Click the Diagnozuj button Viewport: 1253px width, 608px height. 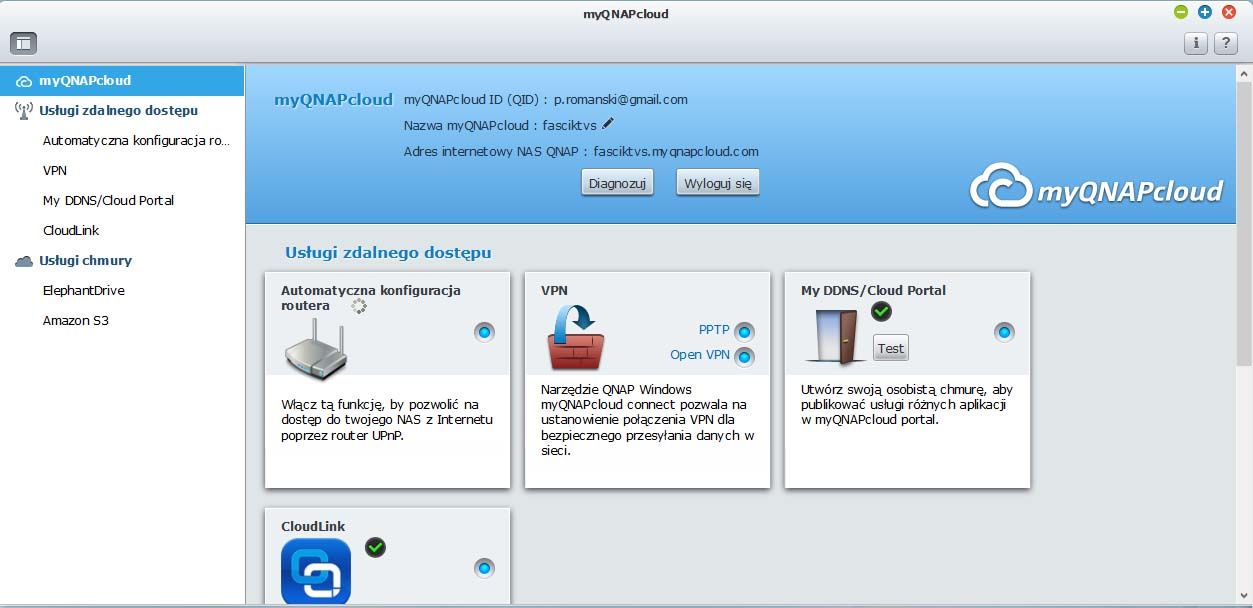point(617,183)
